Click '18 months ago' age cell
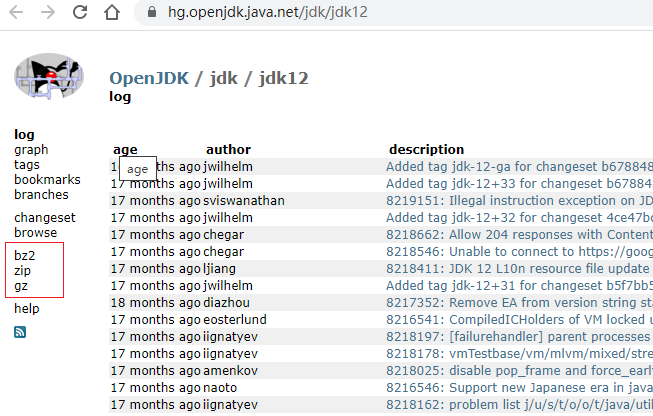Image resolution: width=653 pixels, height=416 pixels. point(156,303)
